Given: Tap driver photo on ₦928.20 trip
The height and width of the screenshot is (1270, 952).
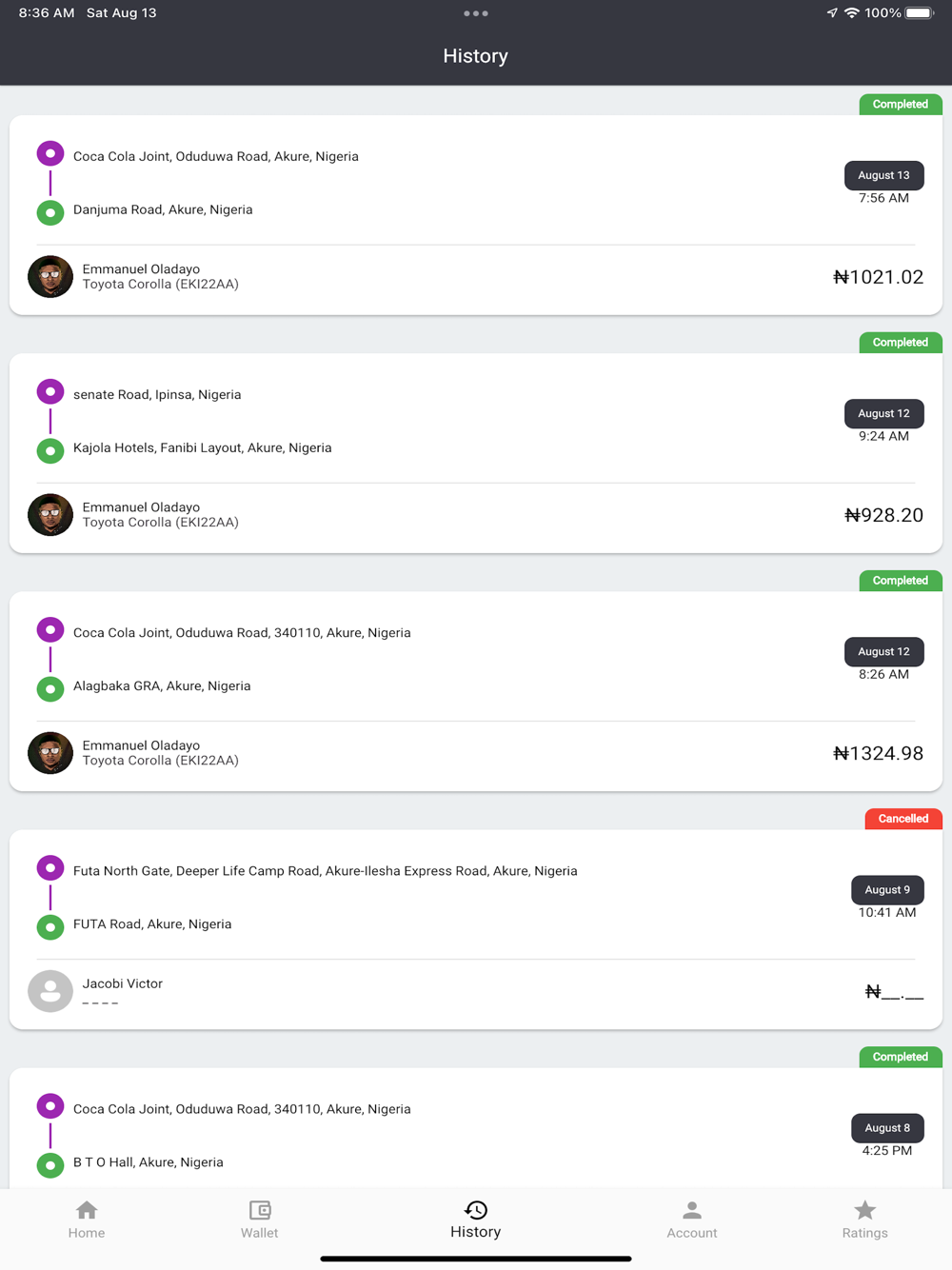Looking at the screenshot, I should pyautogui.click(x=50, y=515).
